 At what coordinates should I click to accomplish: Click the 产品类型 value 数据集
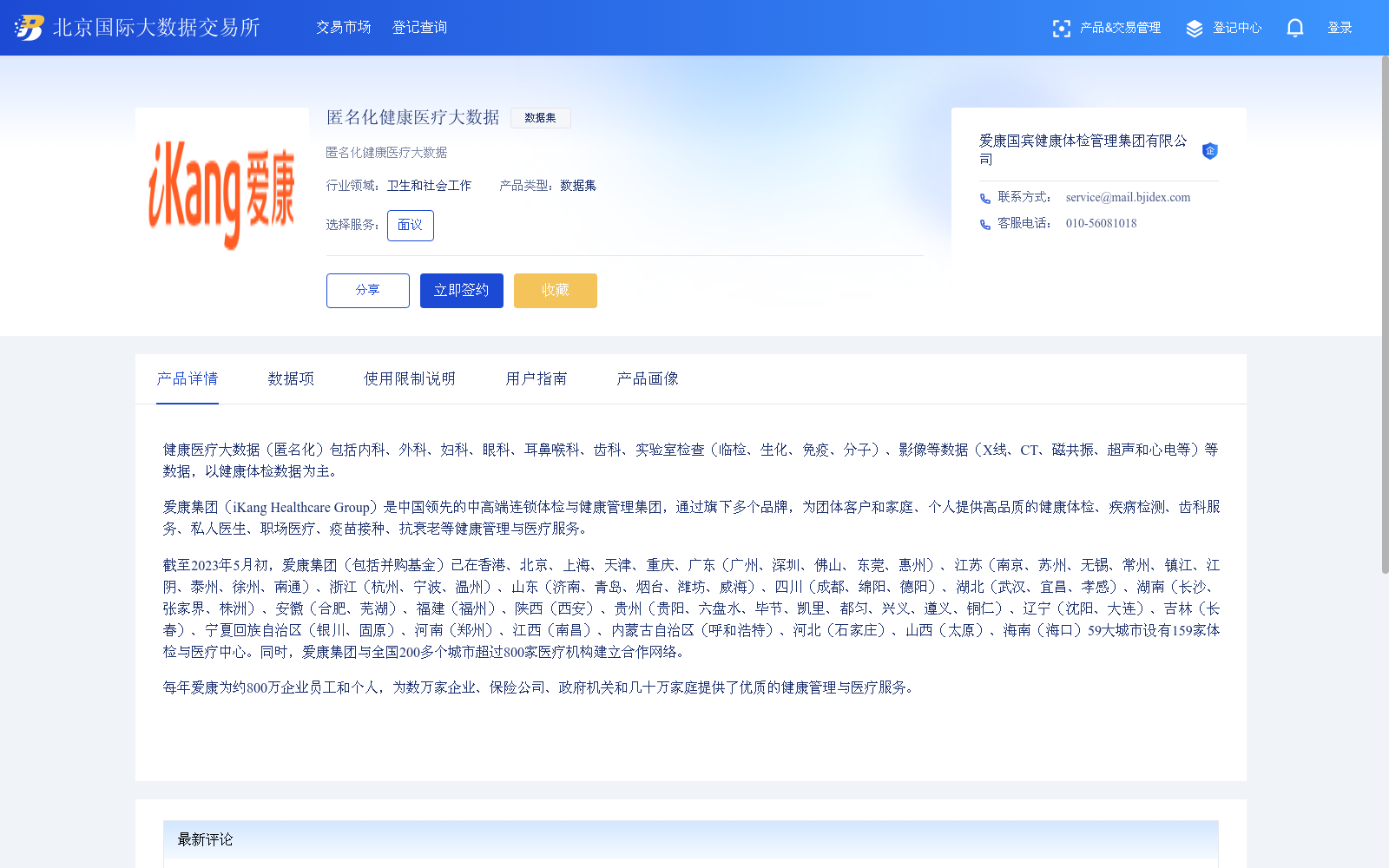(x=578, y=186)
